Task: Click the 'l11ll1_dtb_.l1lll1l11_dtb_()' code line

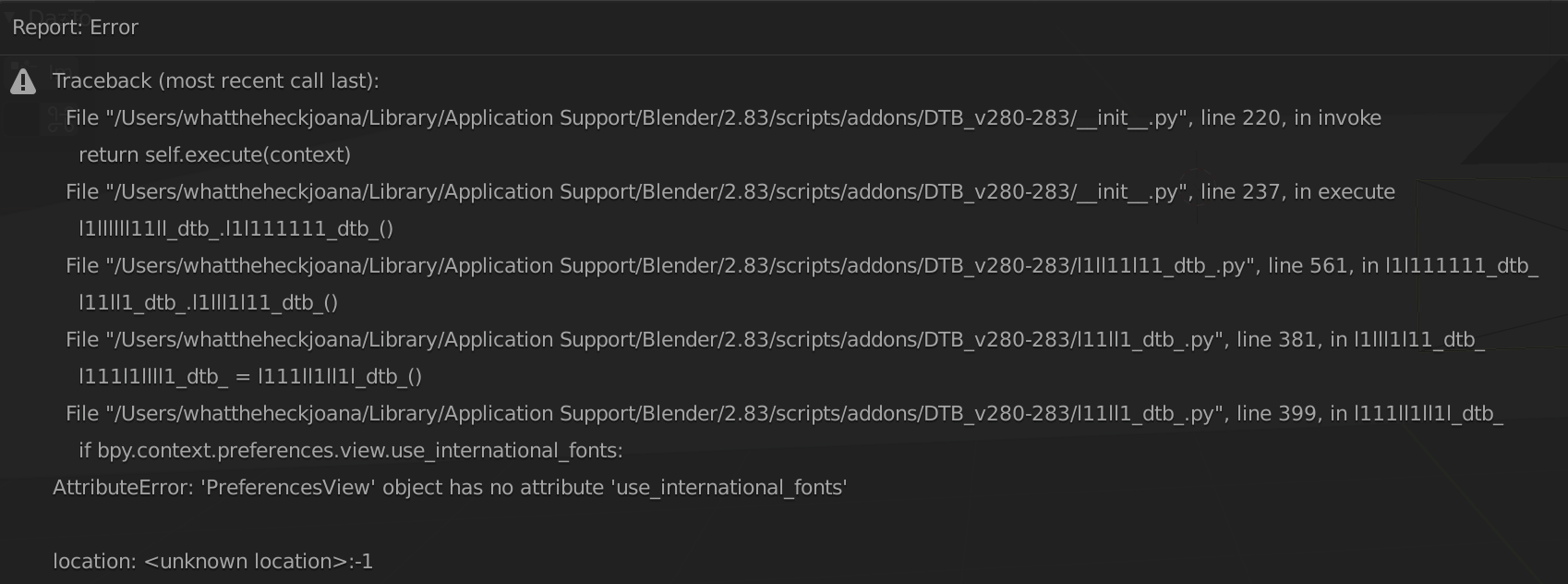Action: point(209,303)
